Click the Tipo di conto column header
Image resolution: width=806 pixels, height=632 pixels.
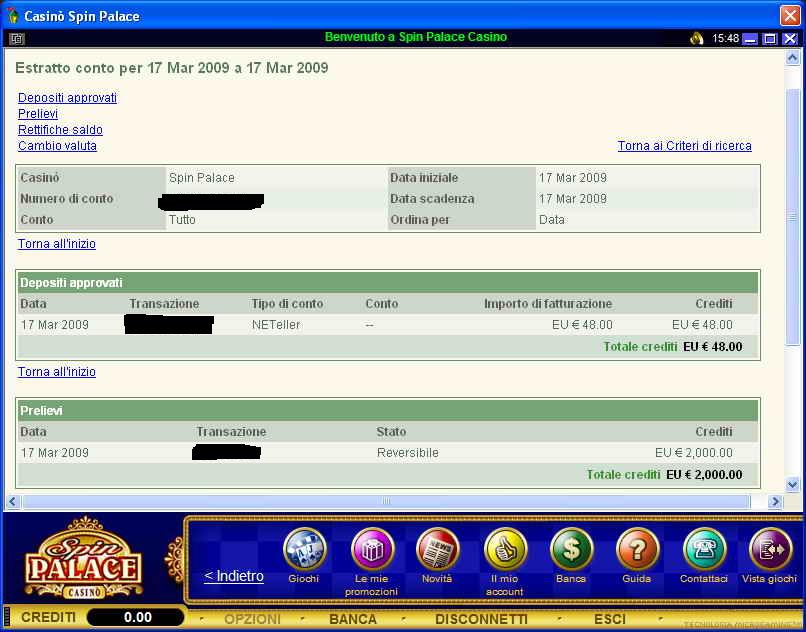tap(287, 303)
